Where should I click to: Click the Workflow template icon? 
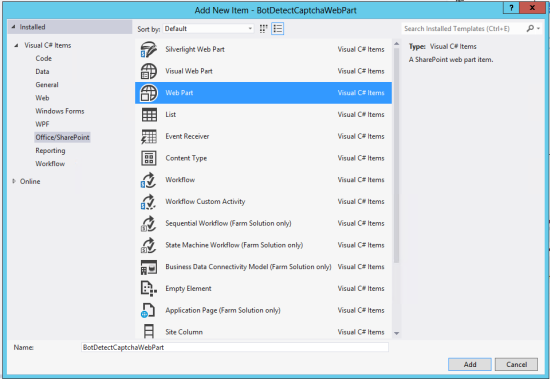(148, 180)
